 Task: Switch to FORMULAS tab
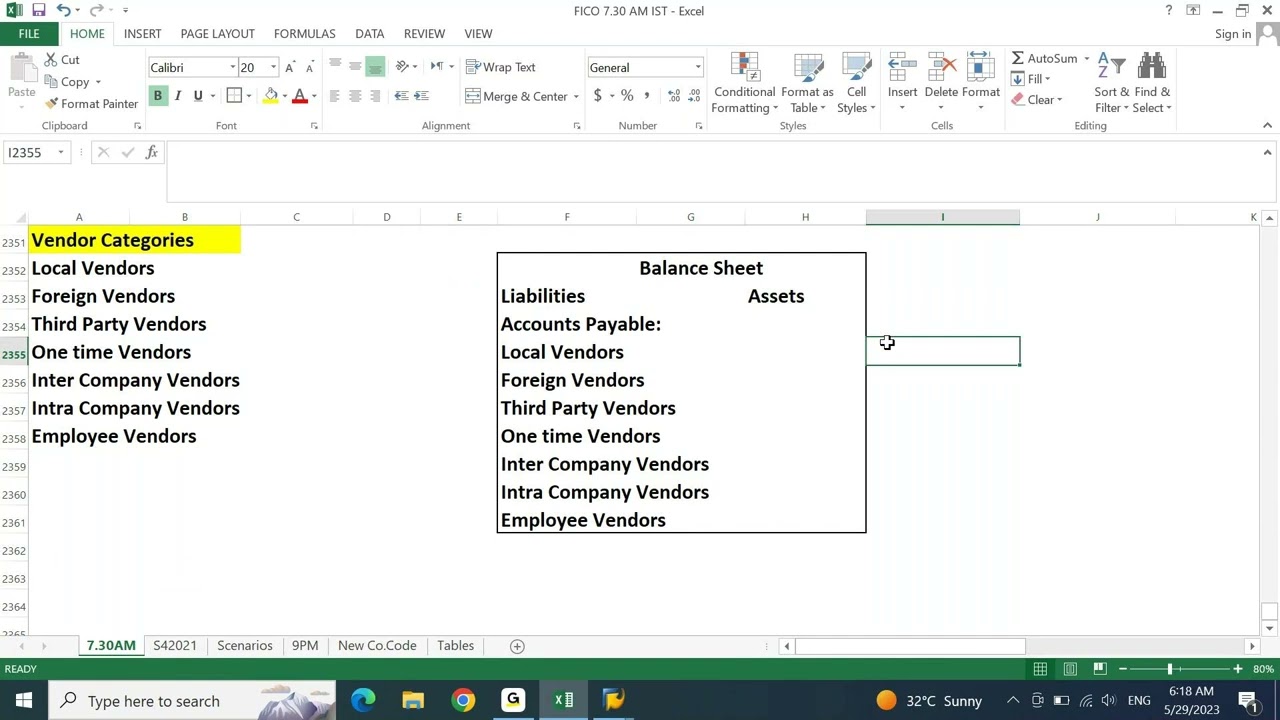click(304, 34)
